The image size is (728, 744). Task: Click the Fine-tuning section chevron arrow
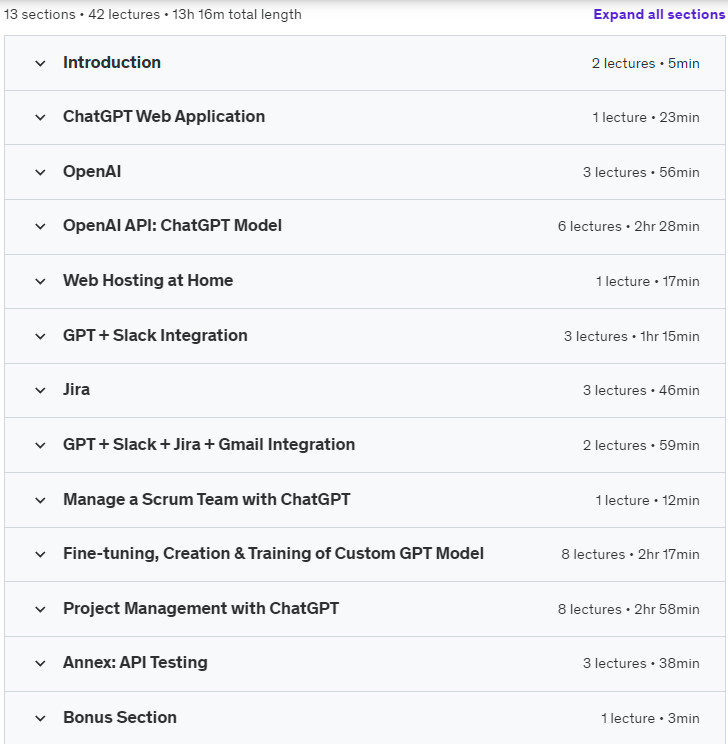click(x=40, y=555)
